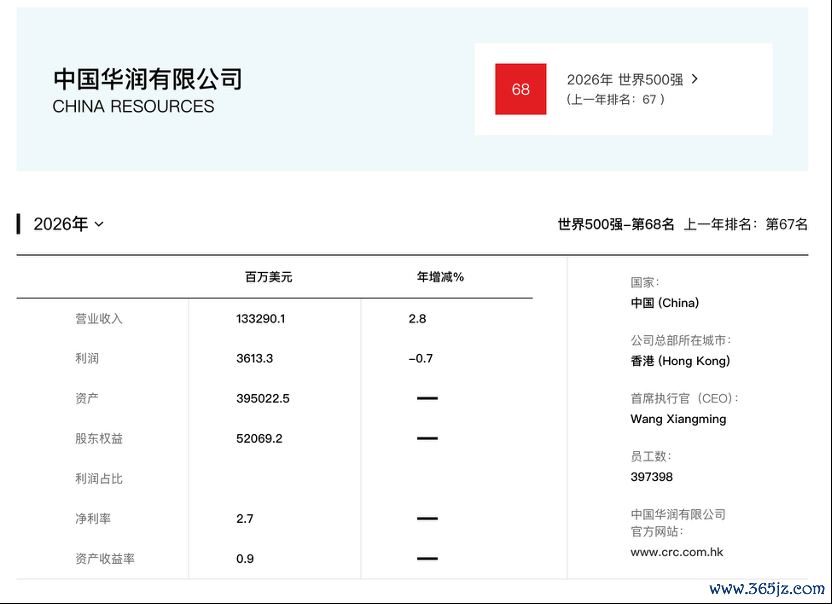Click the 上一年排名: 第67名 text
The image size is (832, 604).
click(x=746, y=224)
